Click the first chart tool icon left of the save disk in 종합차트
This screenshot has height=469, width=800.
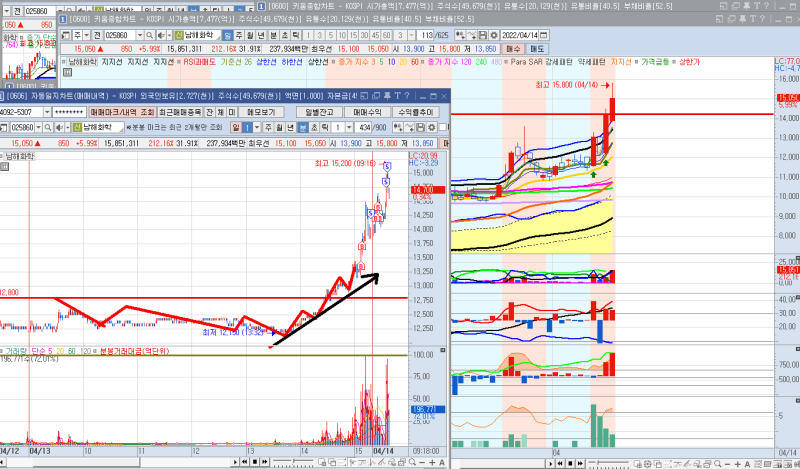pyautogui.click(x=460, y=35)
